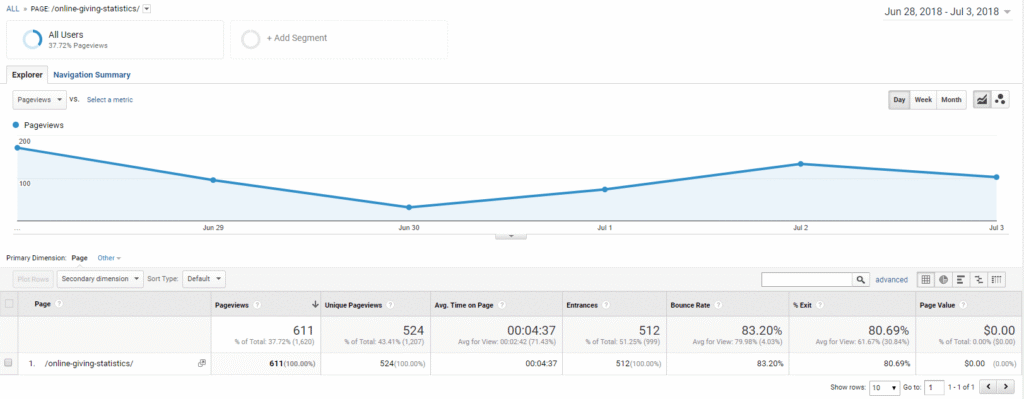Click in the table search field
This screenshot has height=399, width=1024.
tap(807, 279)
